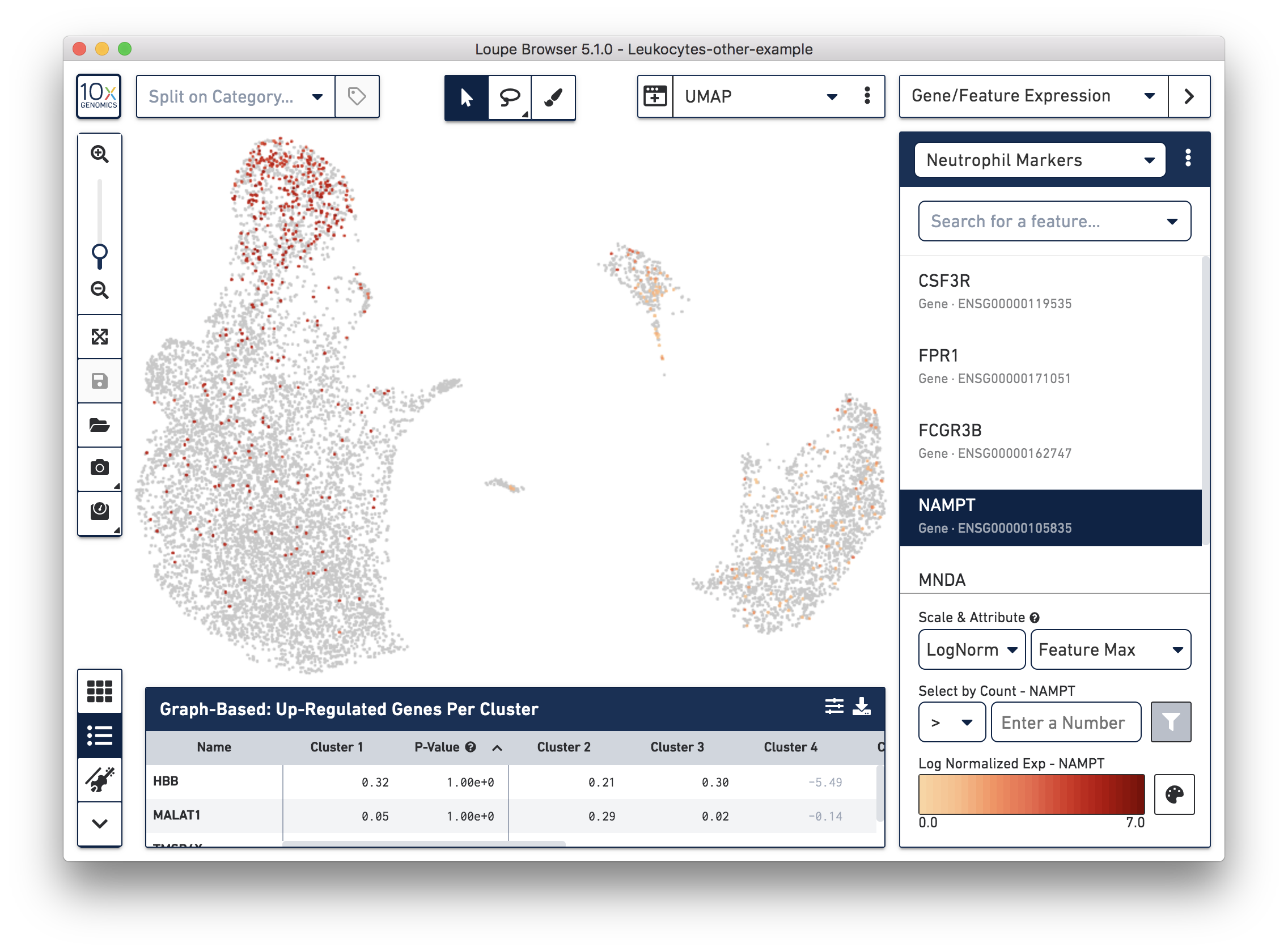
Task: Click the save floppy disk icon
Action: pos(99,381)
